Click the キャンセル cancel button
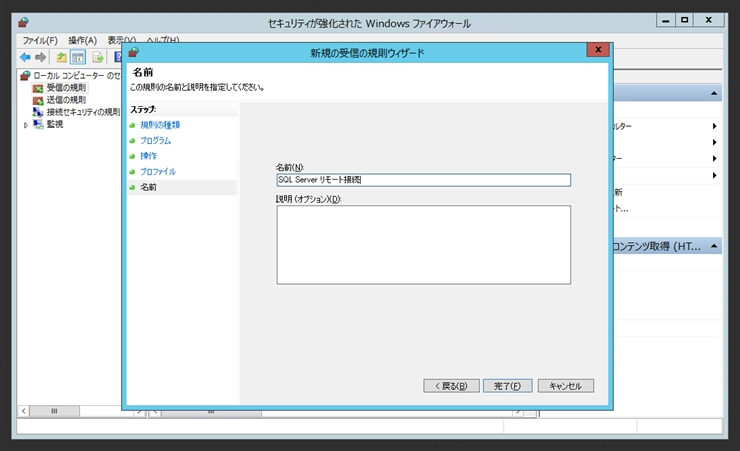 point(565,386)
